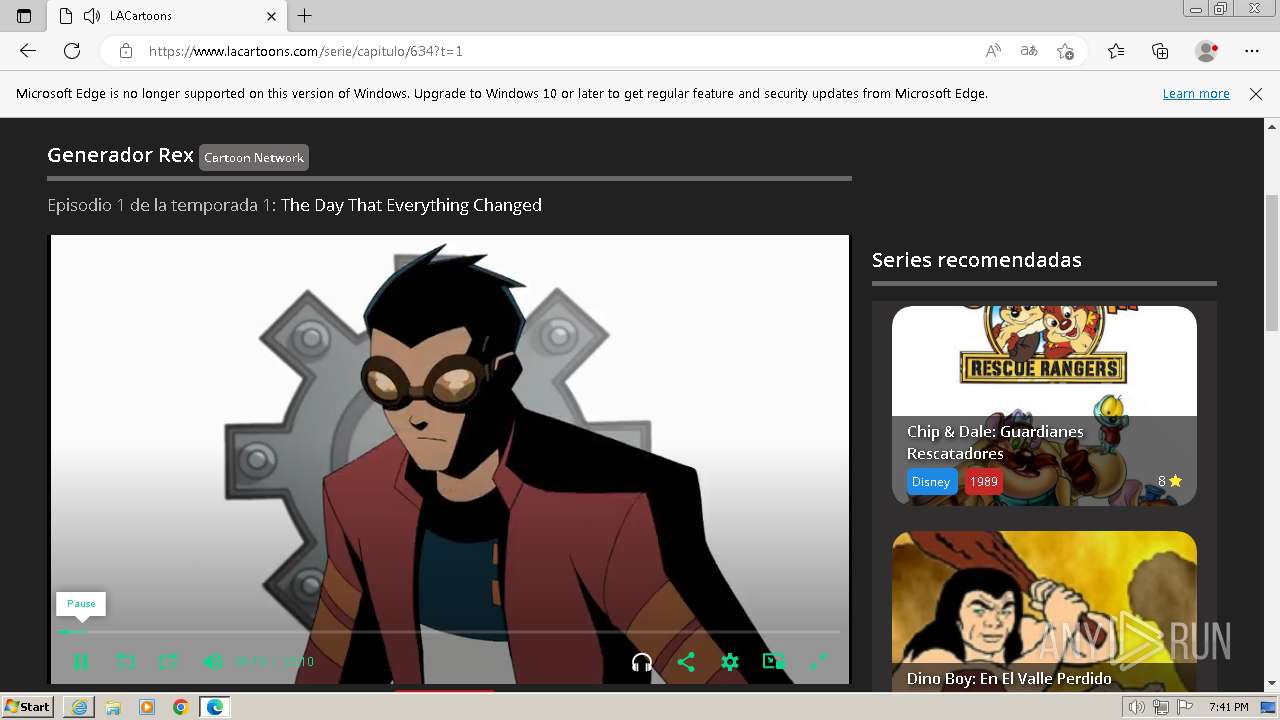Go back to previous page
Viewport: 1280px width, 720px height.
[28, 51]
